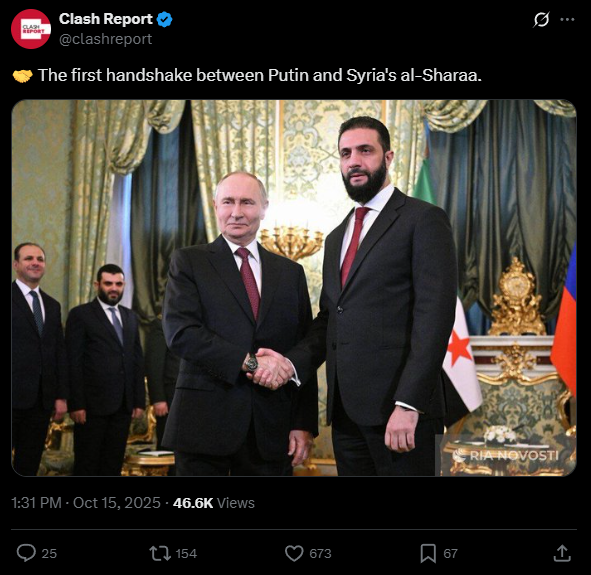This screenshot has width=591, height=575.
Task: Click the 154 reposts count
Action: click(x=186, y=554)
